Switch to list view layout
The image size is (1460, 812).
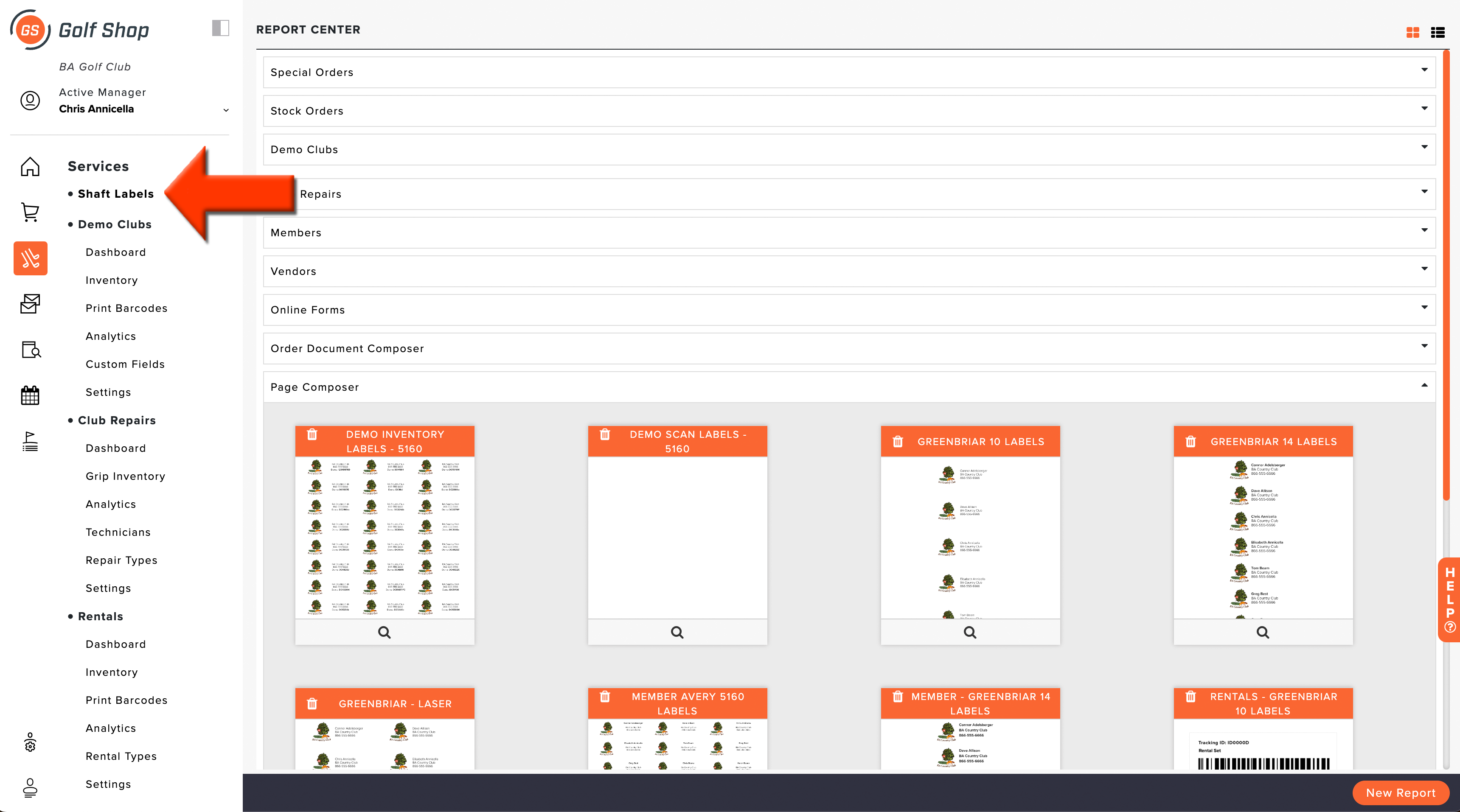[1438, 32]
